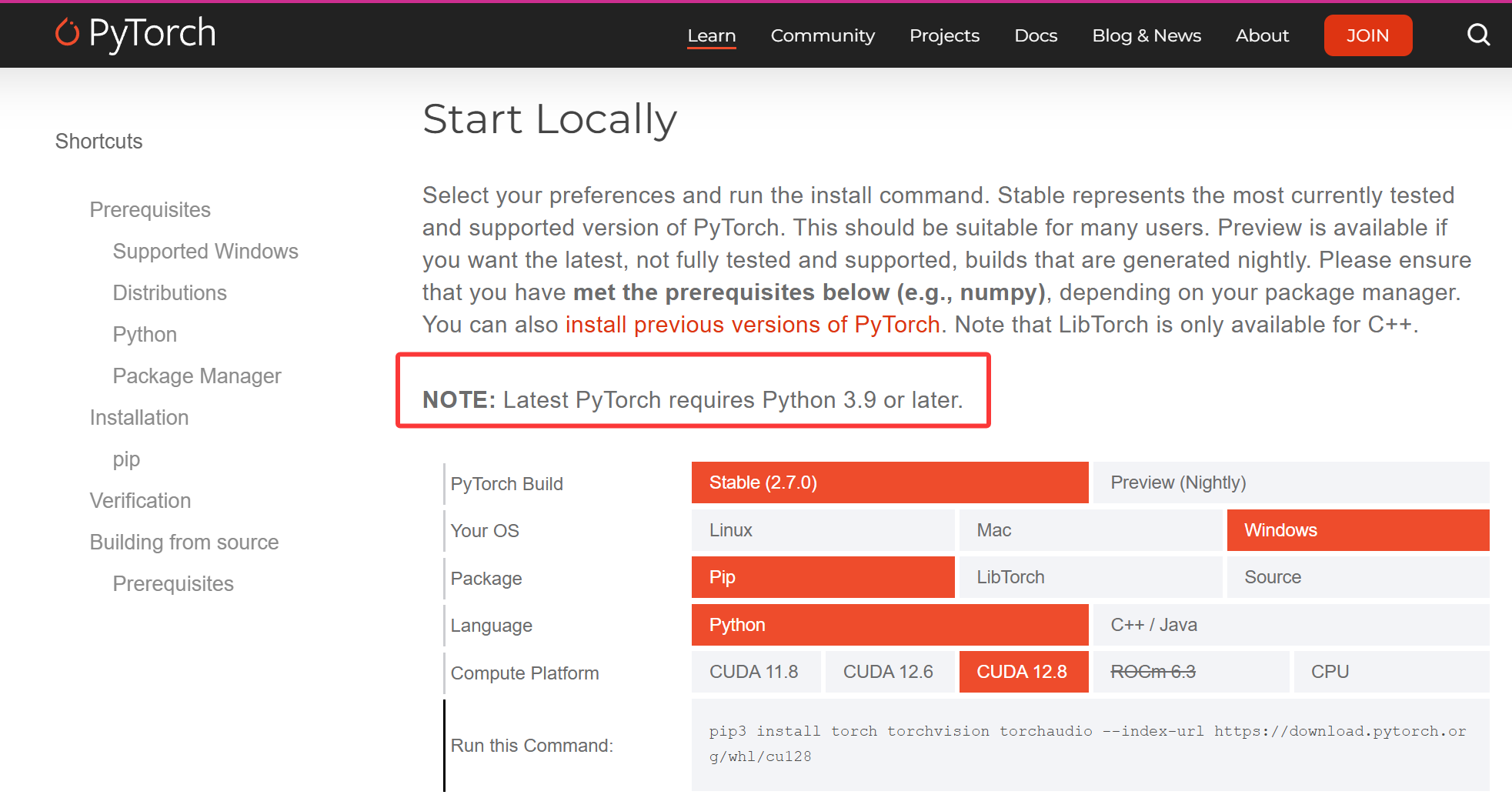Viewport: 1512px width, 808px height.
Task: Click the 'Shortcuts' sidebar heading
Action: pos(98,141)
